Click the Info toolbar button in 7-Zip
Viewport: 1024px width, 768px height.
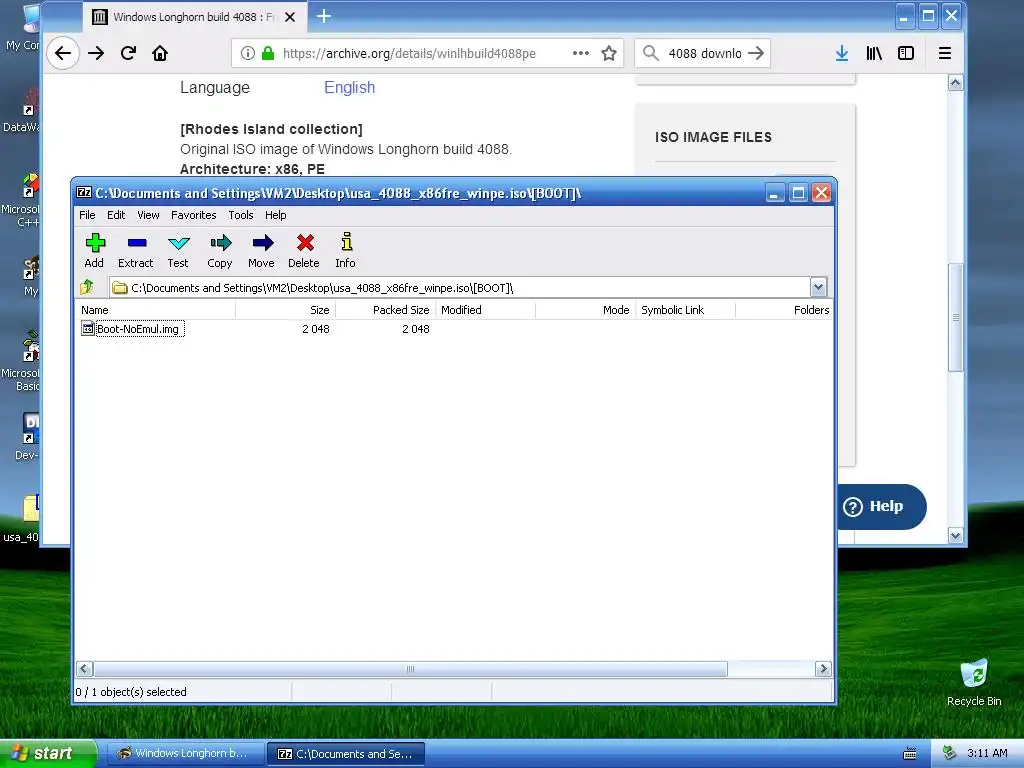pyautogui.click(x=345, y=251)
